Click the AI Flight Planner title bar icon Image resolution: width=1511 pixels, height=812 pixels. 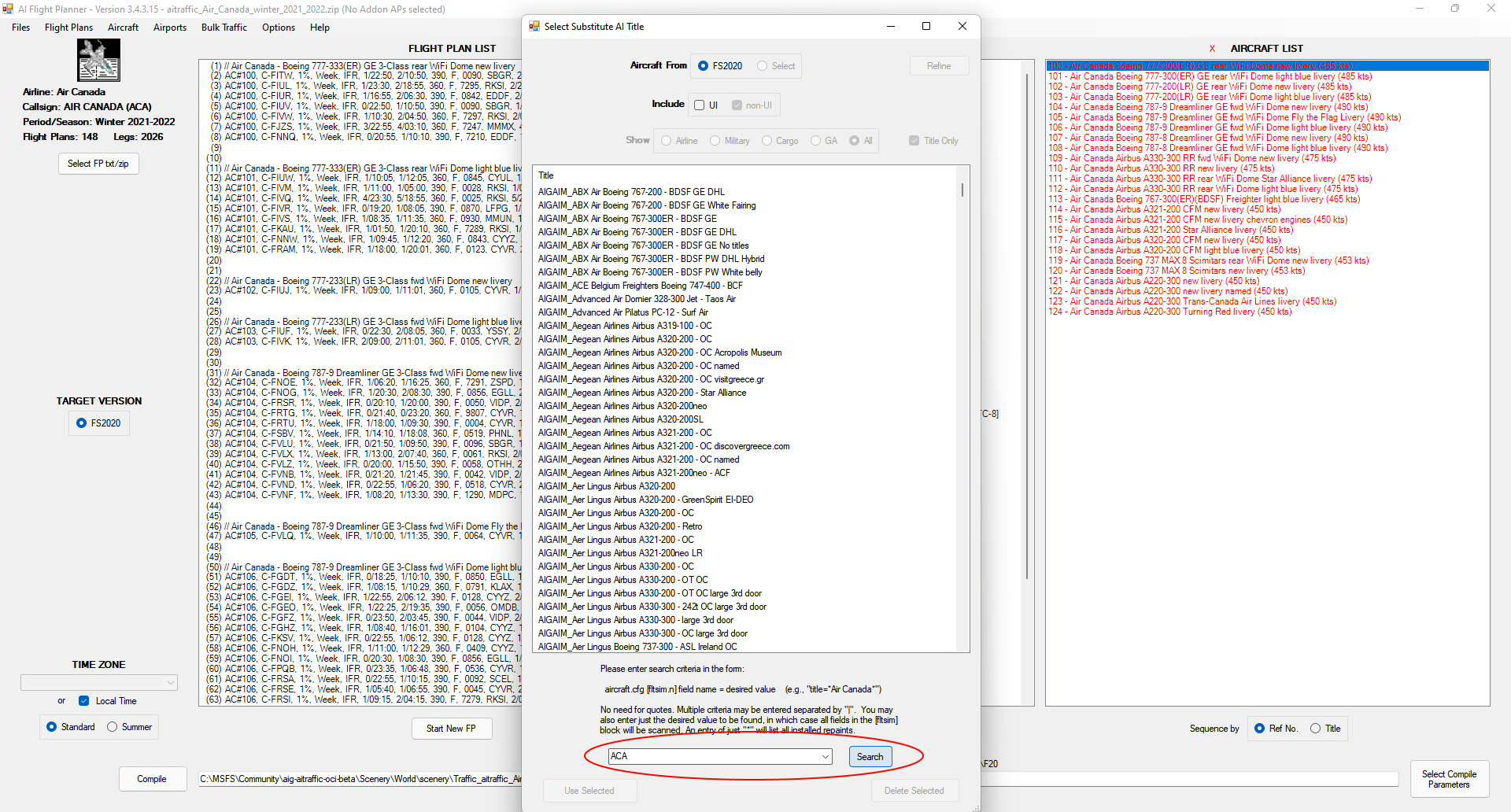click(x=8, y=9)
